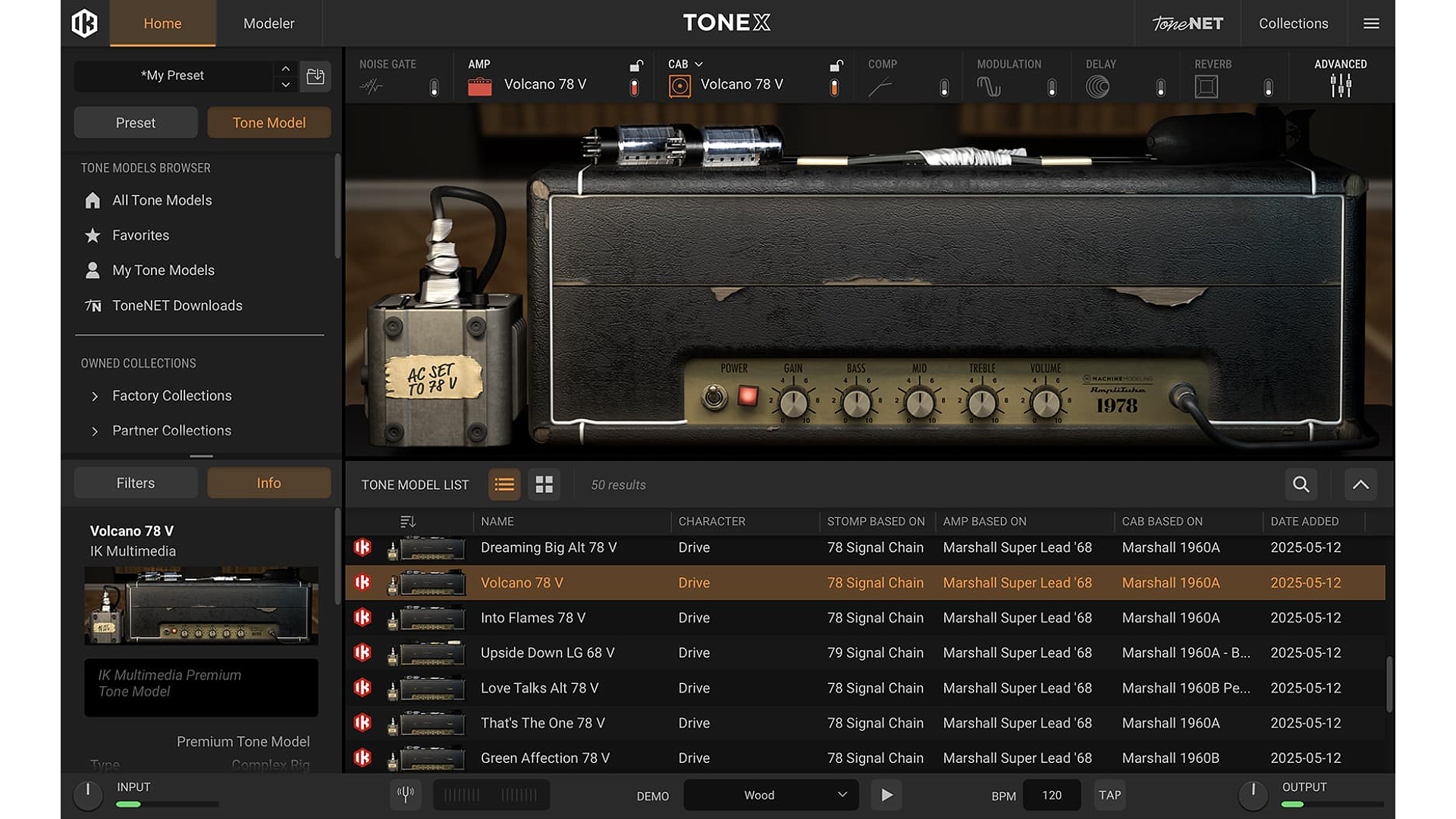Save preset with the folder icon
Screen dimensions: 1456x819
pos(315,76)
